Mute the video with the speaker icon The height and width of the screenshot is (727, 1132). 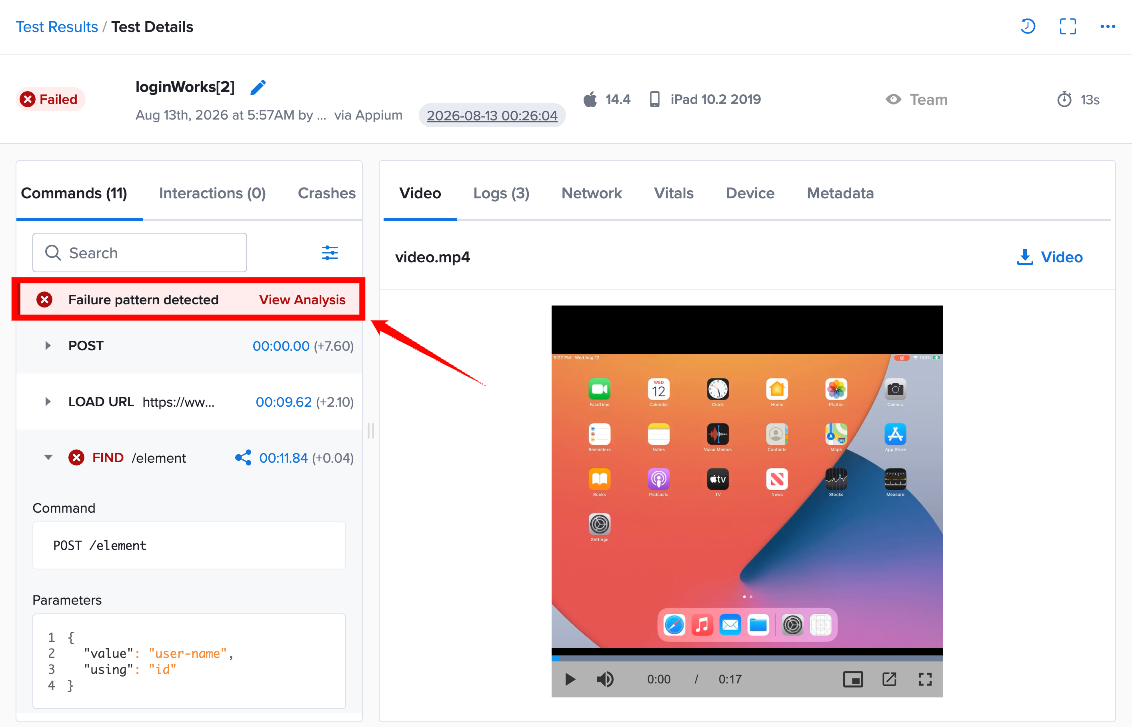tap(605, 679)
